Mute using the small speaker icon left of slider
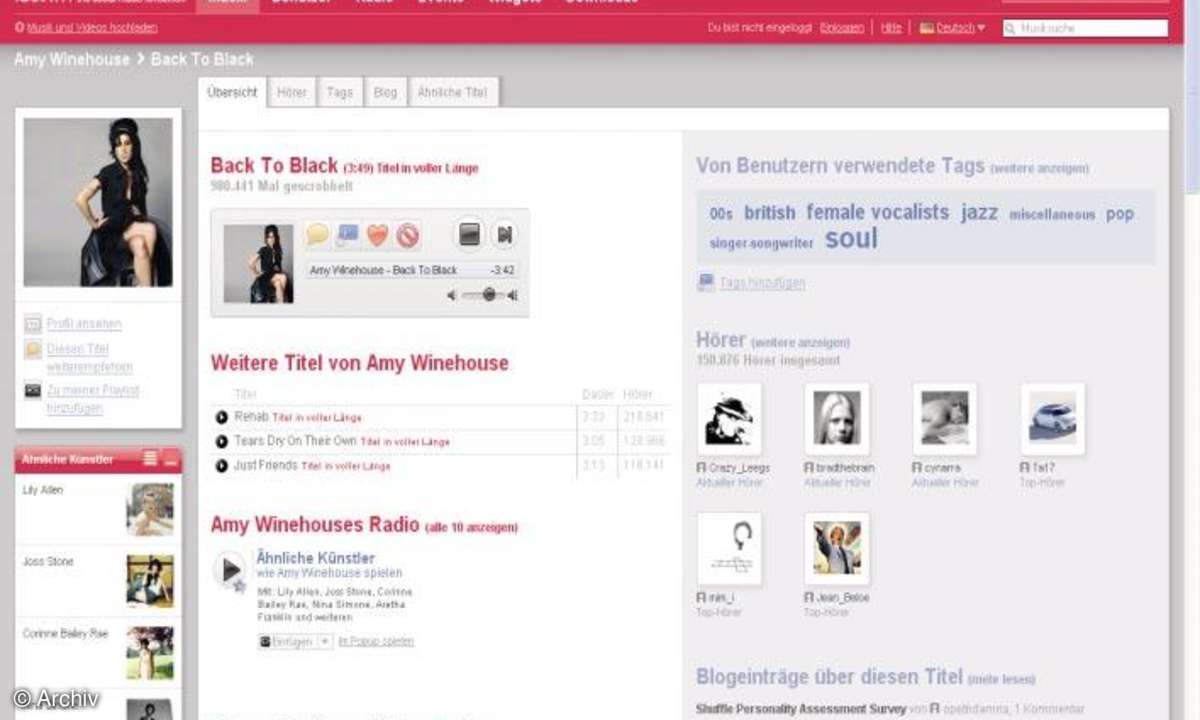Screen dimensions: 1200x720 (452, 295)
